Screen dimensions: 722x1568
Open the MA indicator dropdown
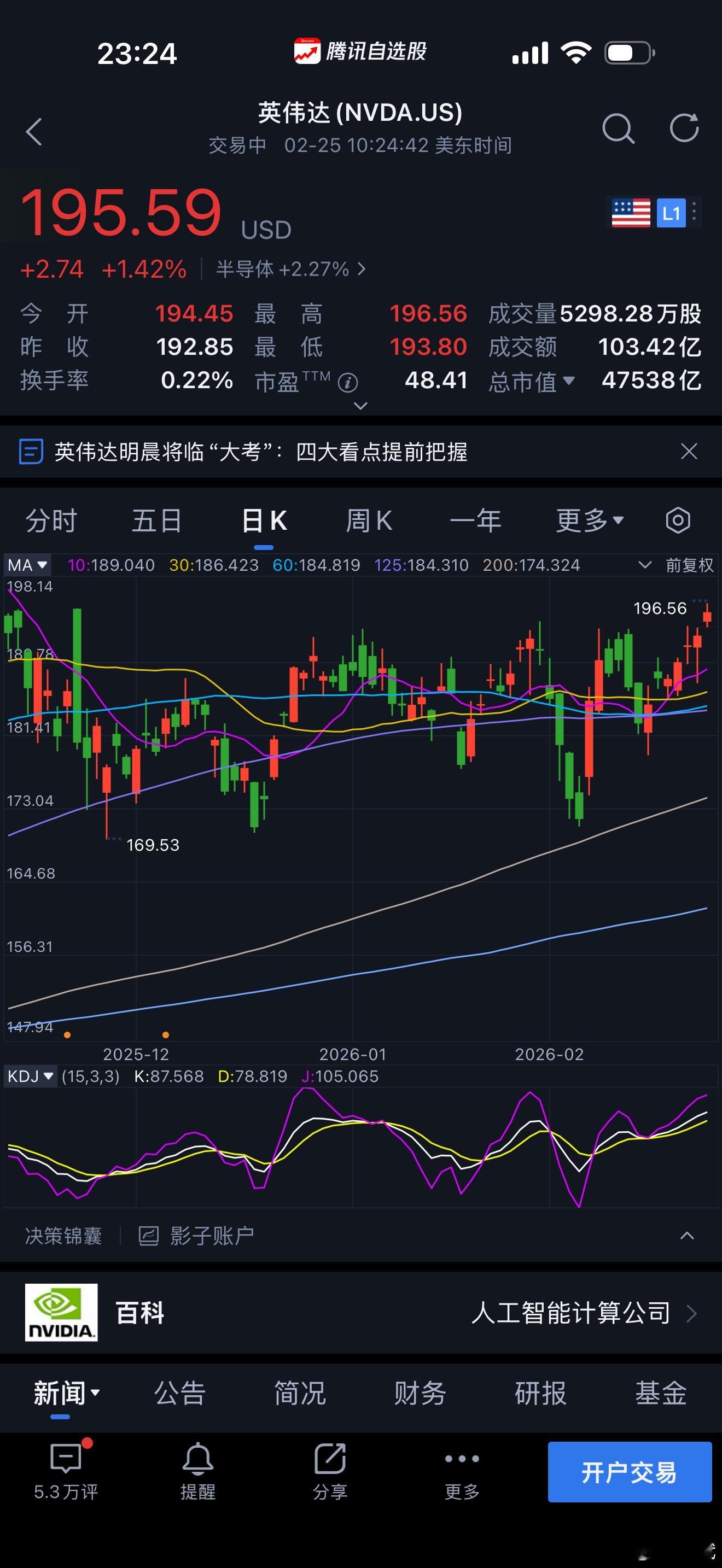pos(27,565)
